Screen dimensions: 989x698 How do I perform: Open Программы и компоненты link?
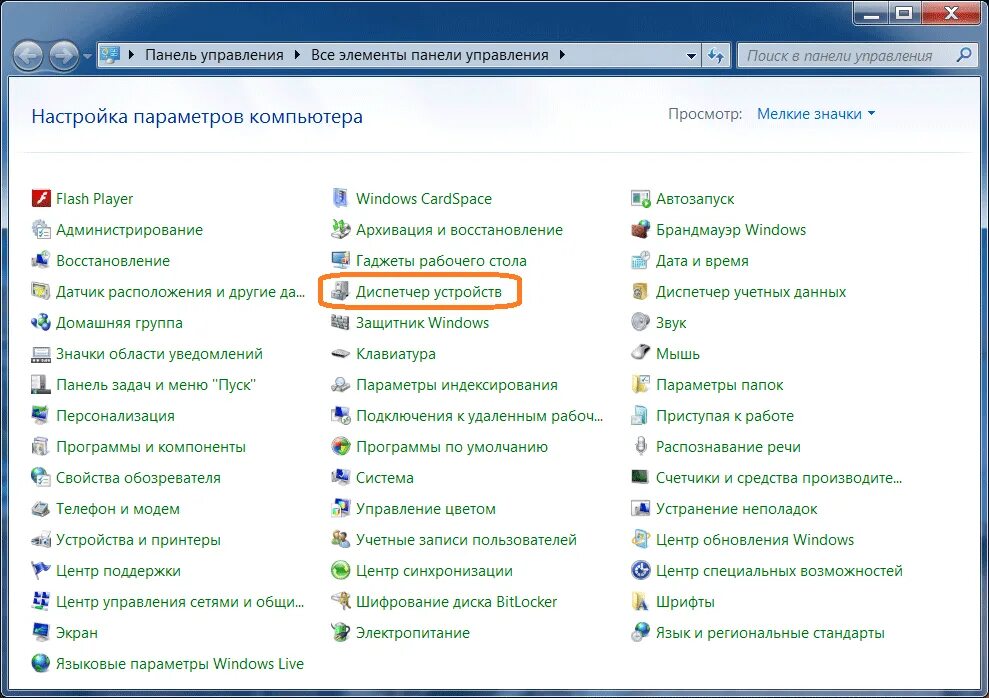[x=151, y=446]
